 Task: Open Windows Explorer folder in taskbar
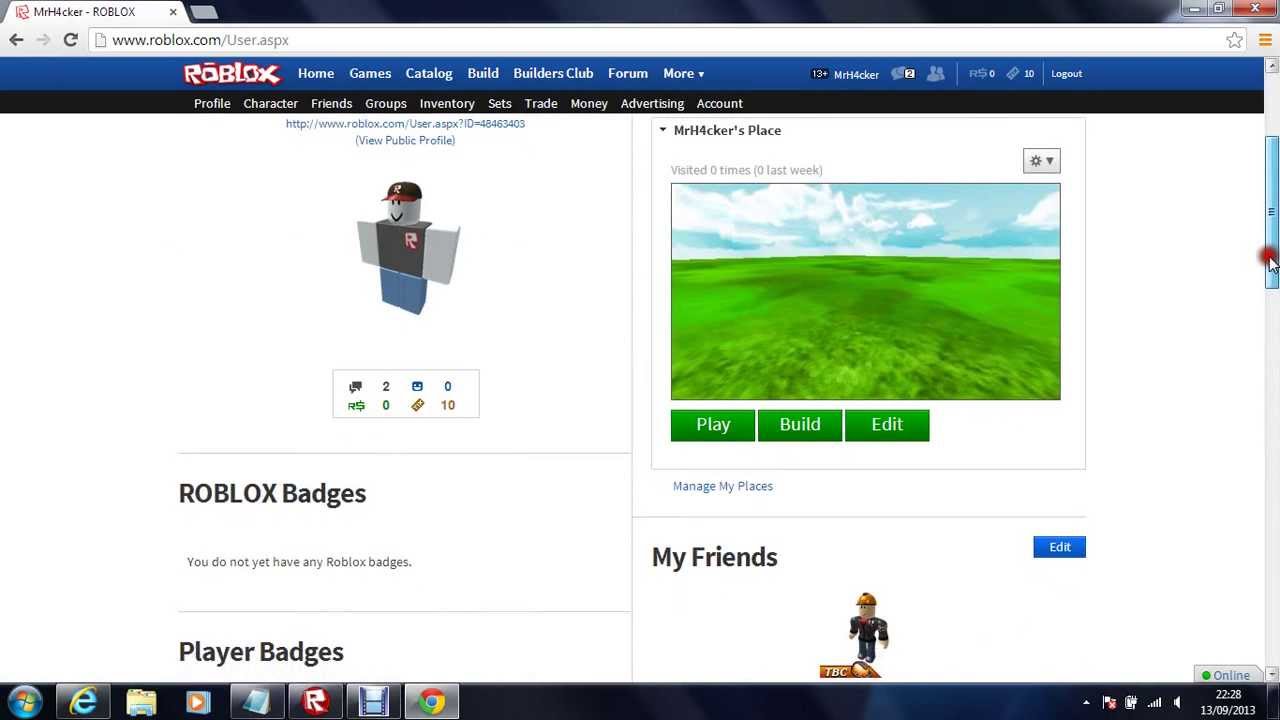click(x=141, y=702)
